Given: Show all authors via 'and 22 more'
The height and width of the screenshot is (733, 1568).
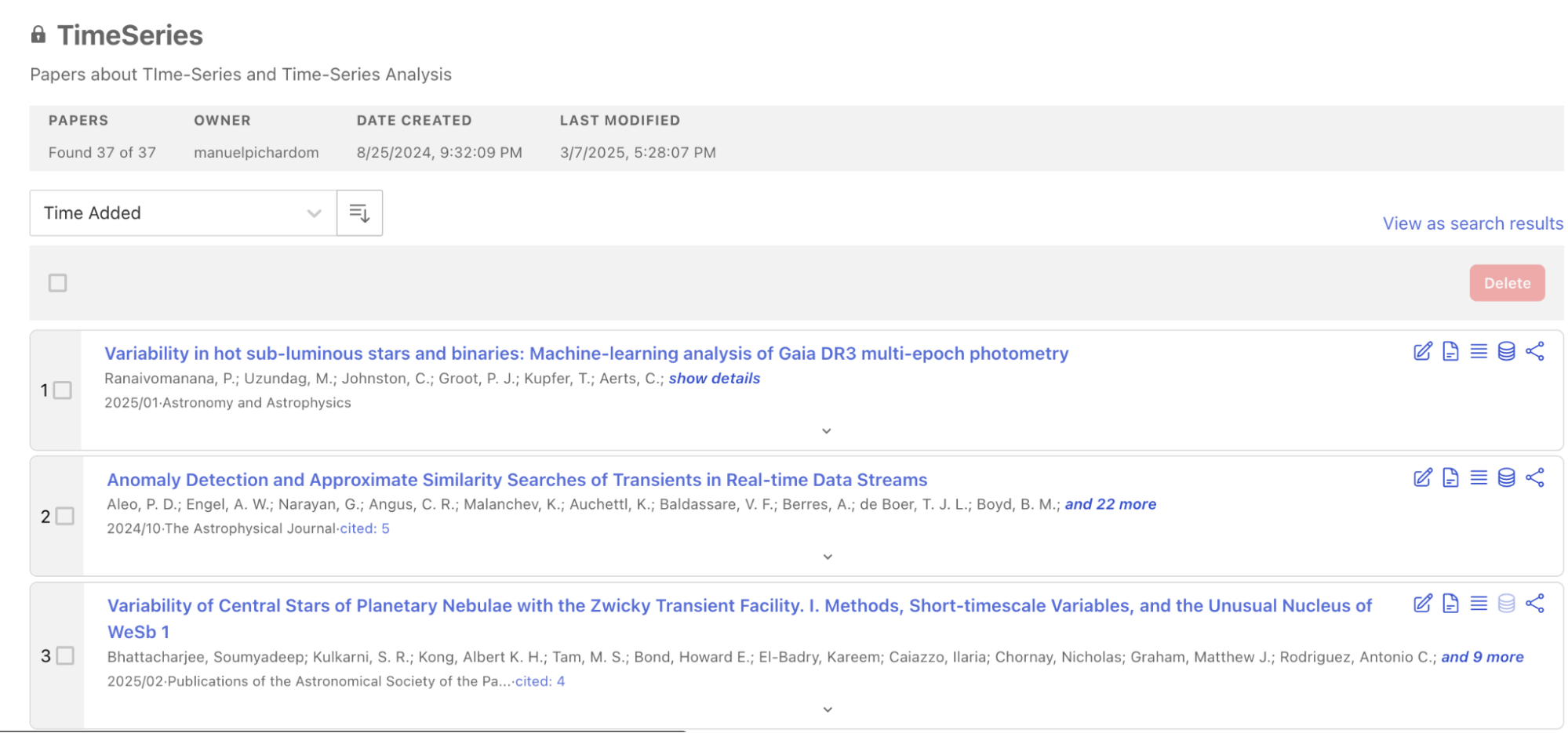Looking at the screenshot, I should (1110, 504).
